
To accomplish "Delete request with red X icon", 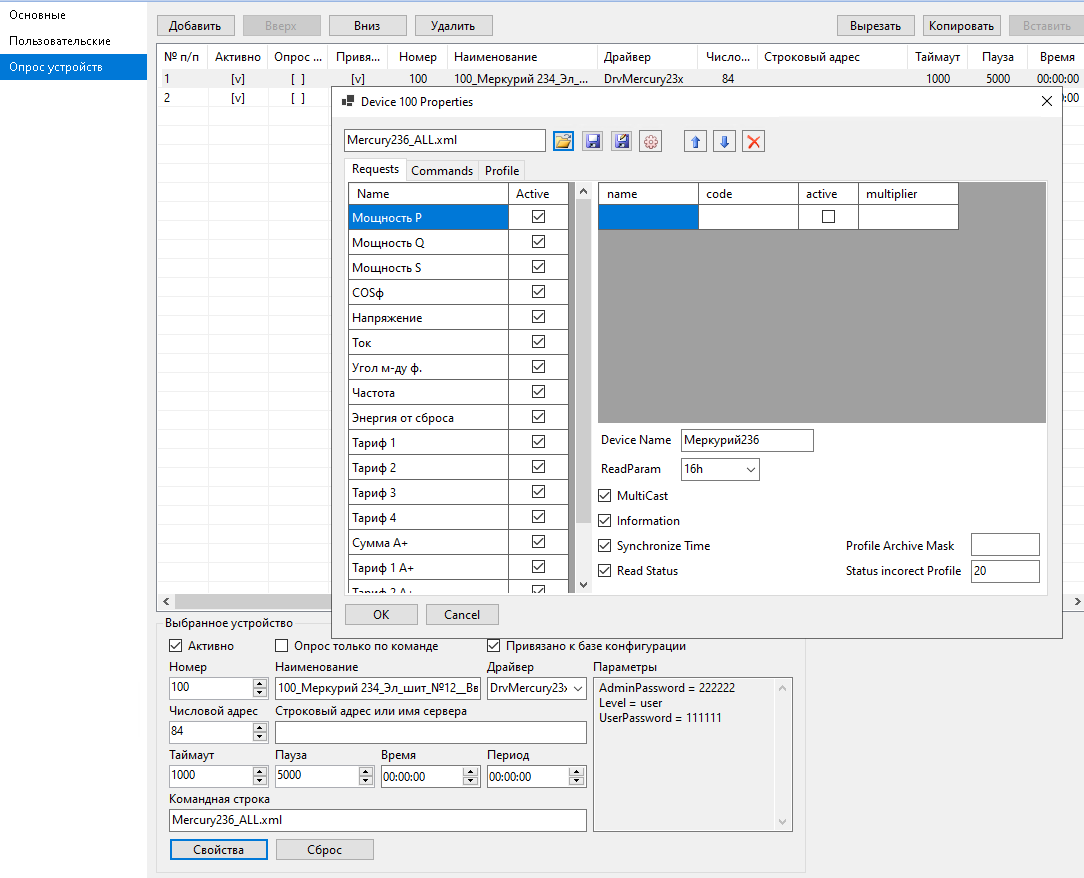I will (x=754, y=141).
